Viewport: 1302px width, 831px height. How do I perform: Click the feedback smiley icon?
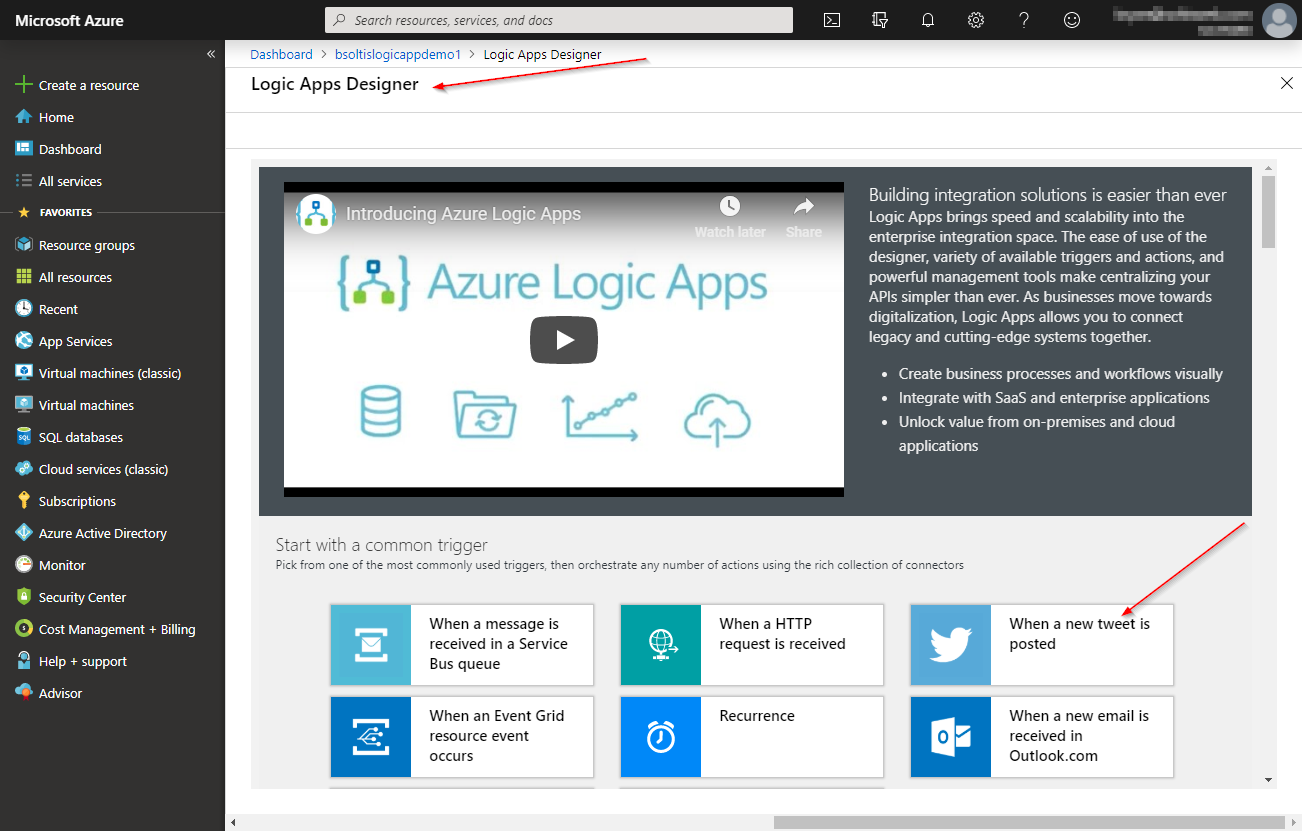click(1072, 20)
